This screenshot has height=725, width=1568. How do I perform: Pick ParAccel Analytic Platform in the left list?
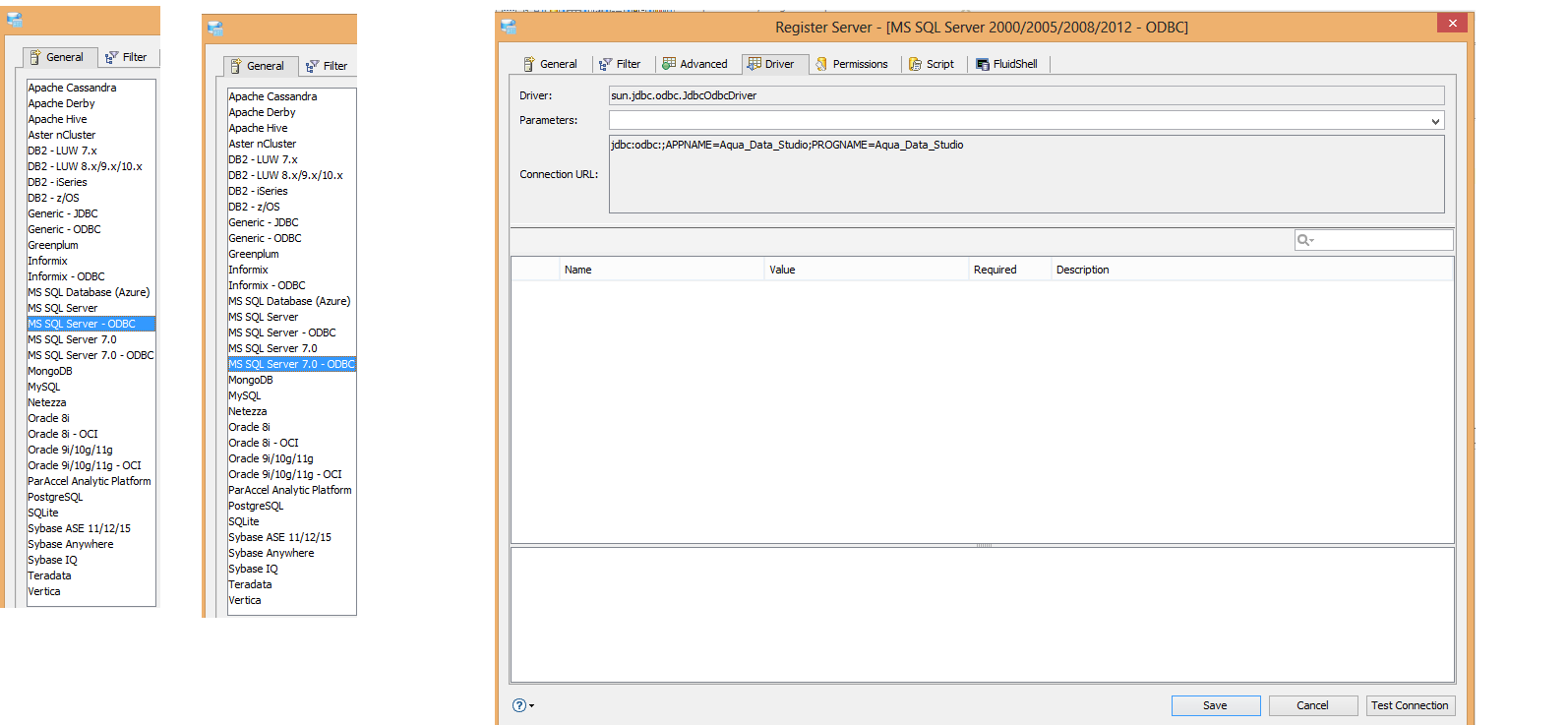(x=90, y=481)
